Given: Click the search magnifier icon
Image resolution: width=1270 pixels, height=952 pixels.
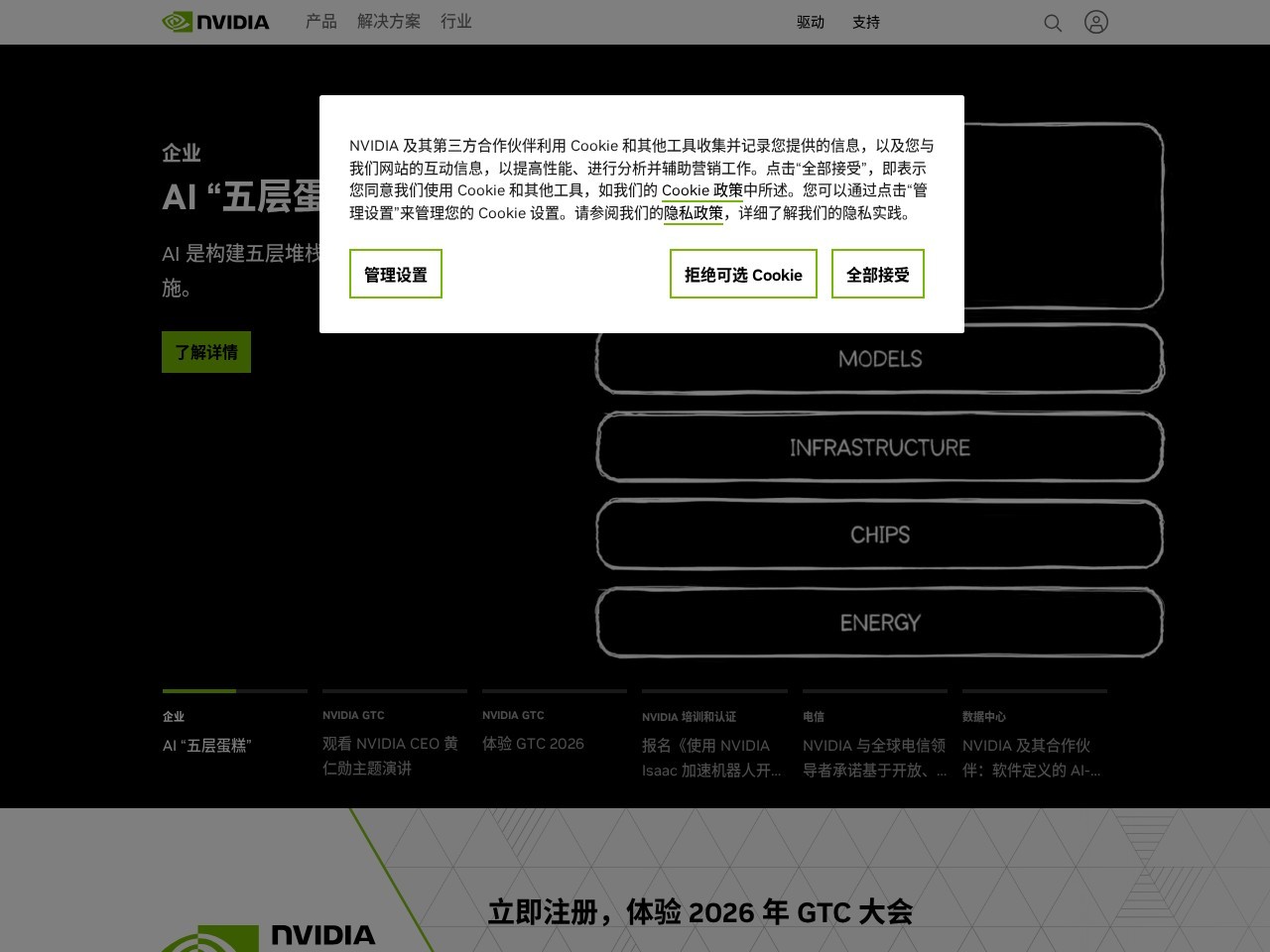Looking at the screenshot, I should point(1053,22).
